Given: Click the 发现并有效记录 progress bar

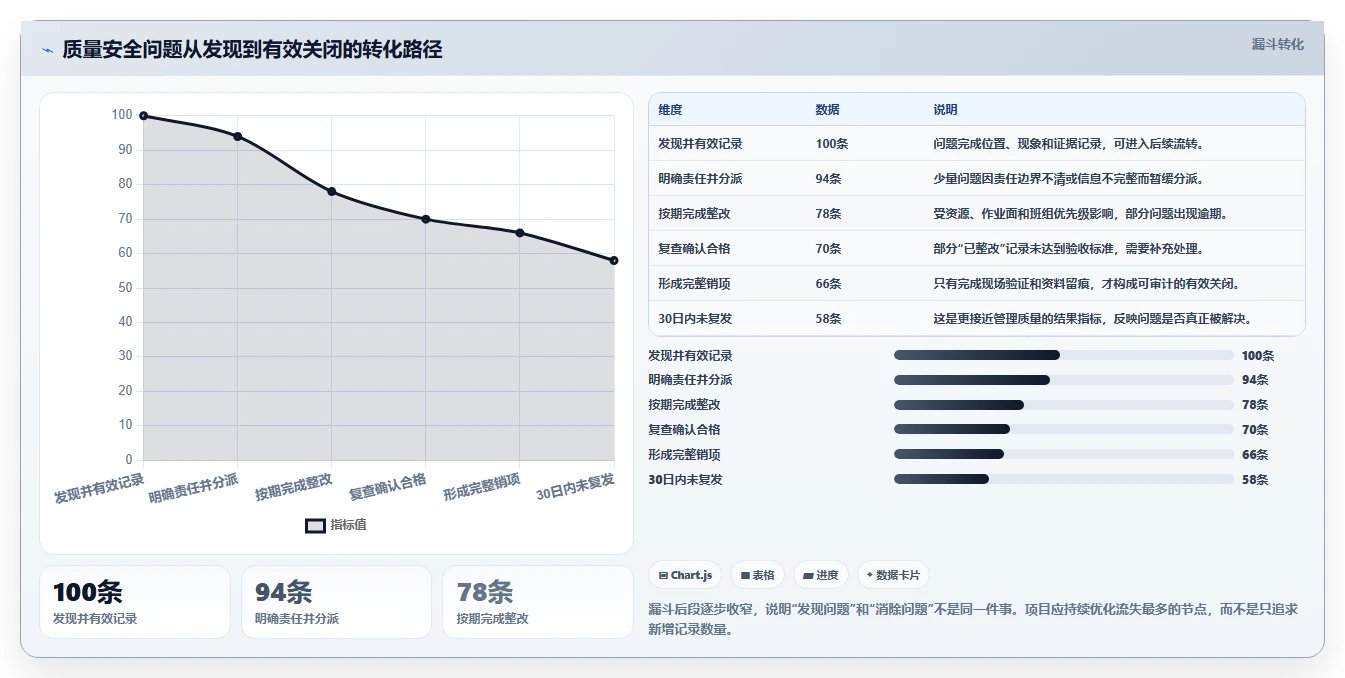Looking at the screenshot, I should pyautogui.click(x=1064, y=355).
